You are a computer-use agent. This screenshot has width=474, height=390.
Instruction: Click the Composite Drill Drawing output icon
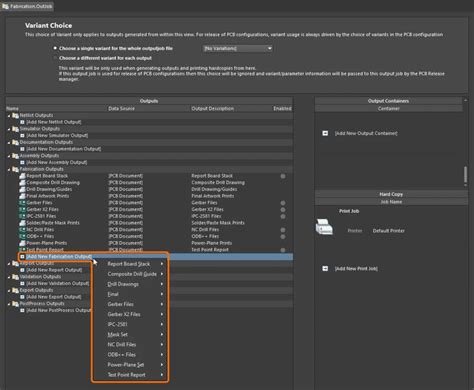22,182
